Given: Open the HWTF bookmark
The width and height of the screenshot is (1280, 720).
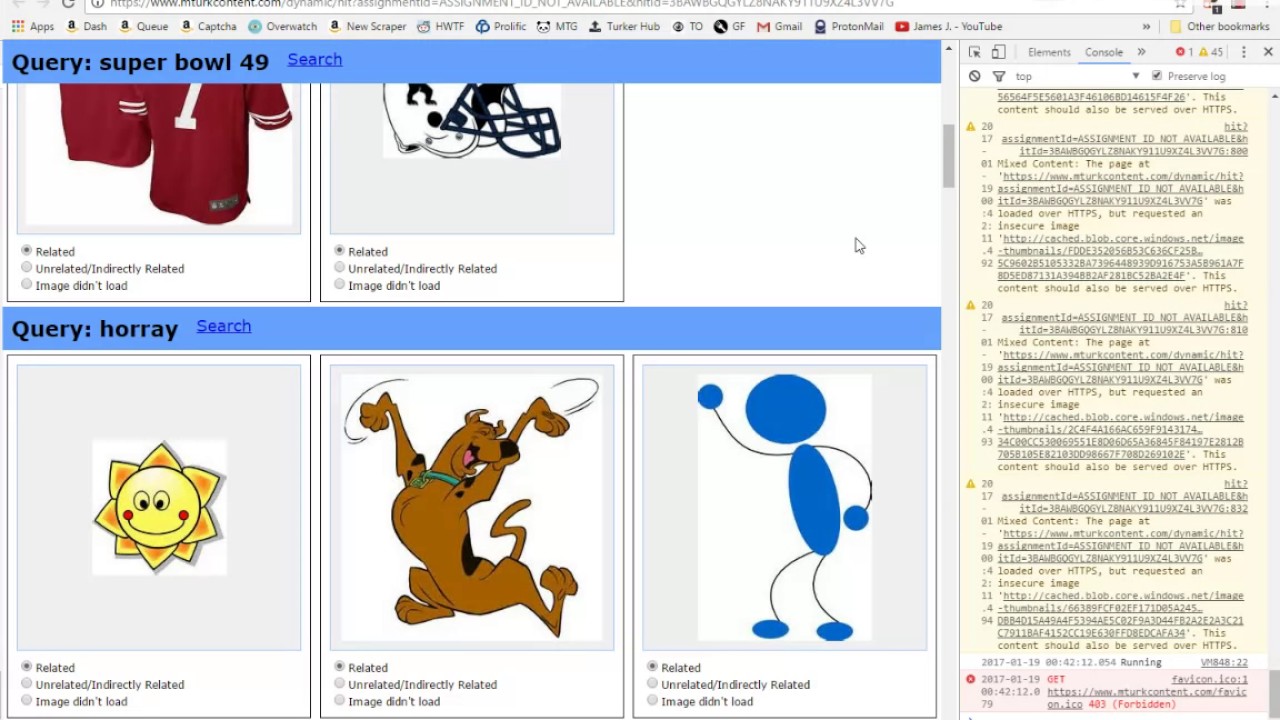Looking at the screenshot, I should point(441,27).
